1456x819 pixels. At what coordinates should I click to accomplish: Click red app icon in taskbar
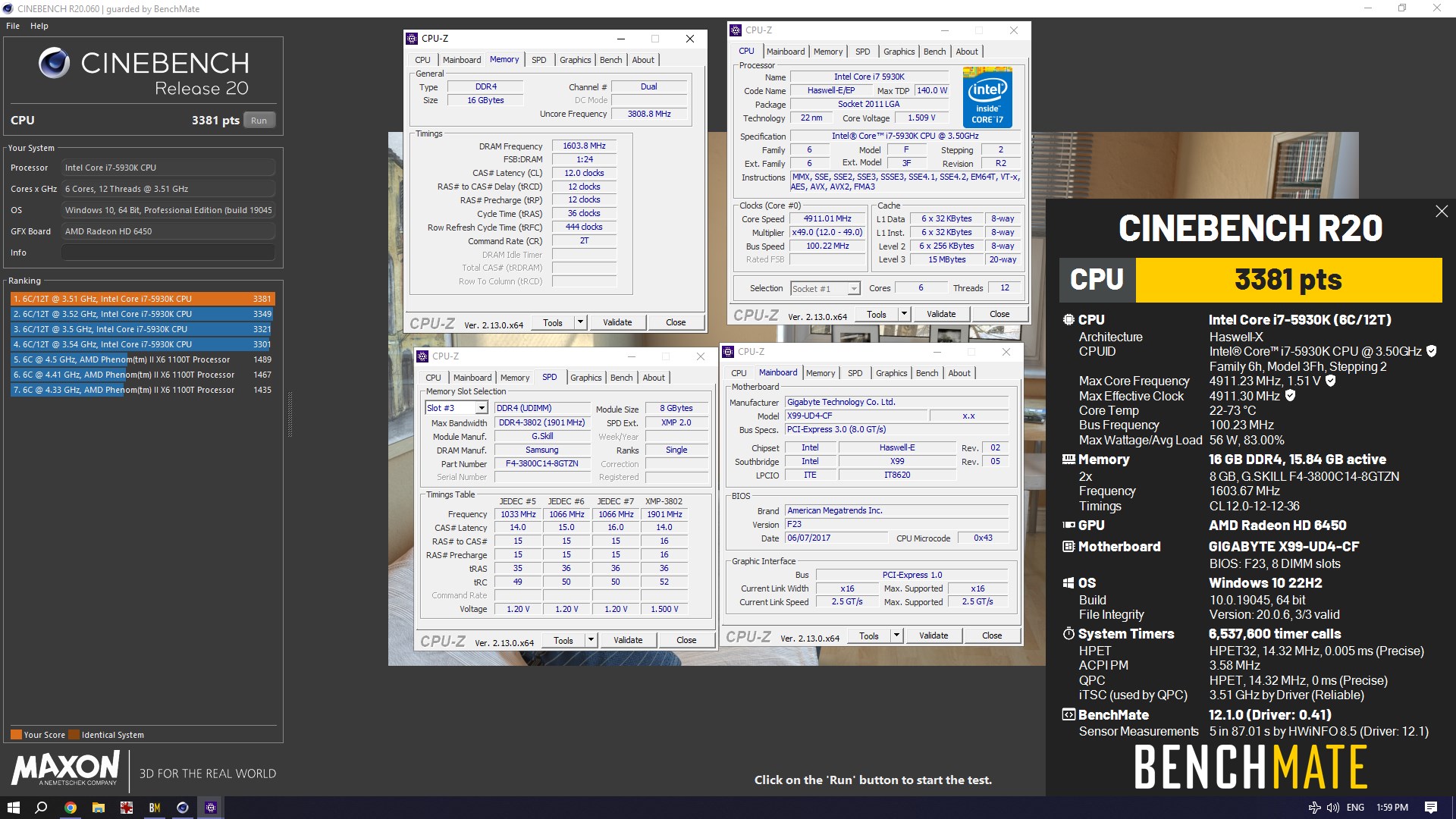click(x=127, y=808)
